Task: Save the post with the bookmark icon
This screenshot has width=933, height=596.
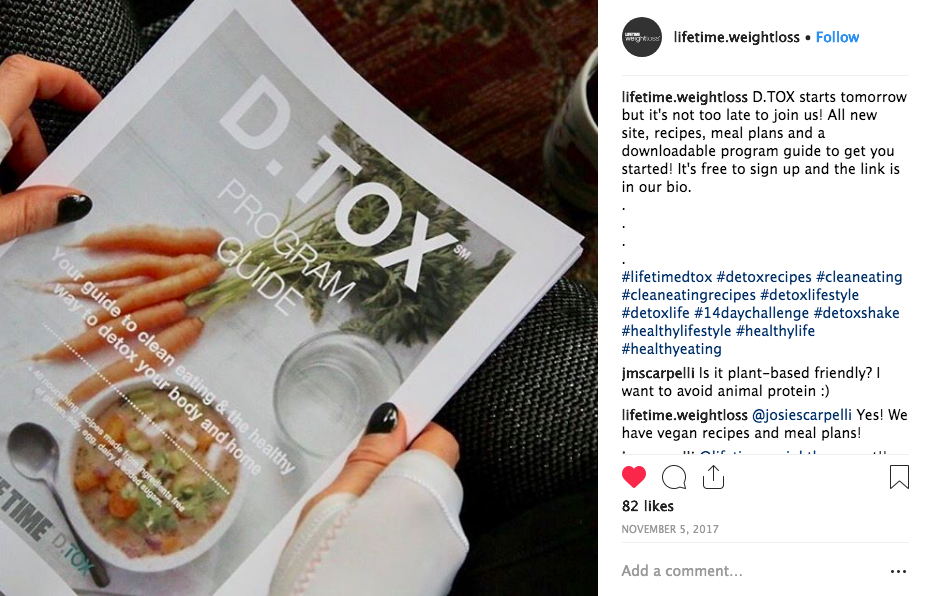Action: [x=899, y=477]
